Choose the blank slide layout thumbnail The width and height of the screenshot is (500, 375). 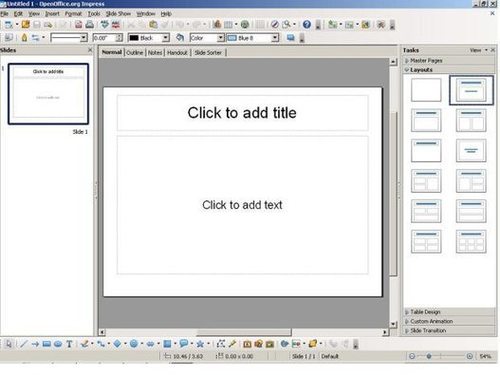pyautogui.click(x=426, y=90)
